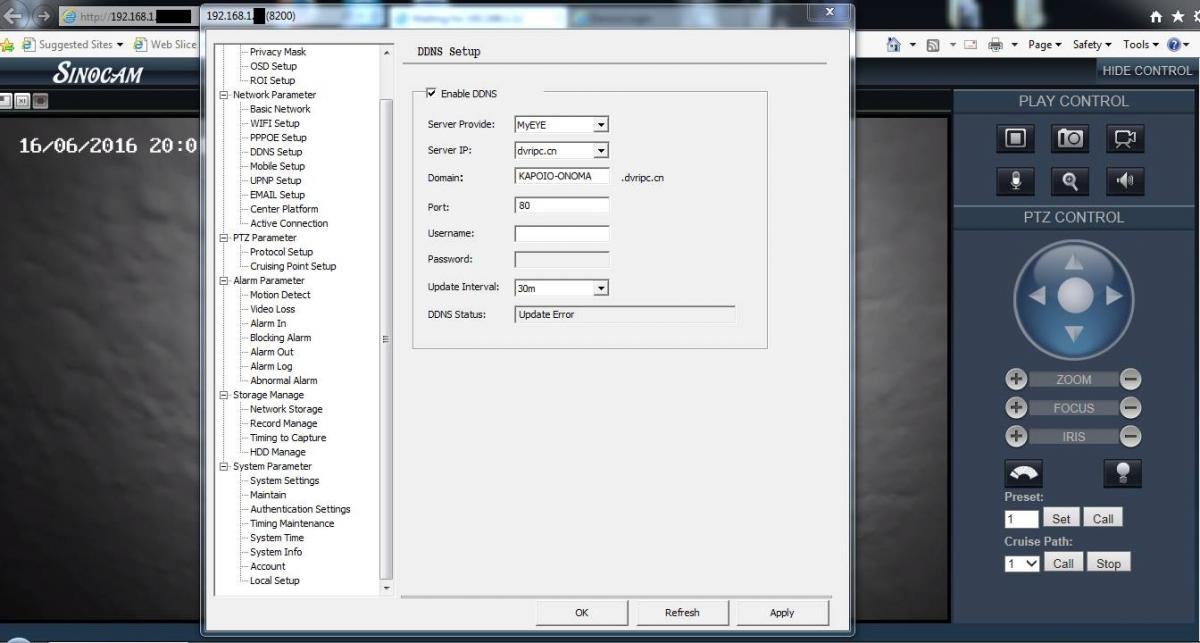Collapse the Alarm Parameter tree node
This screenshot has width=1200, height=643.
224,281
